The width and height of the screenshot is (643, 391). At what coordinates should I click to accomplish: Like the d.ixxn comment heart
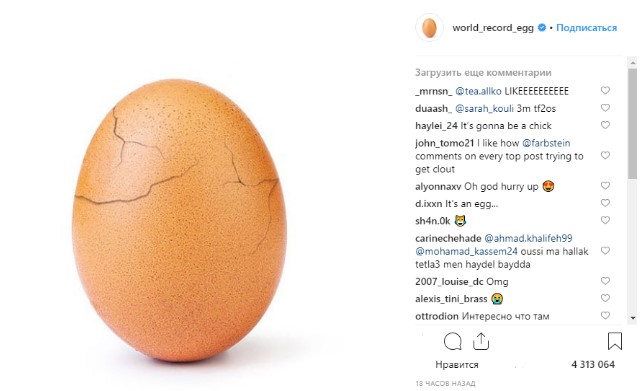click(x=605, y=203)
